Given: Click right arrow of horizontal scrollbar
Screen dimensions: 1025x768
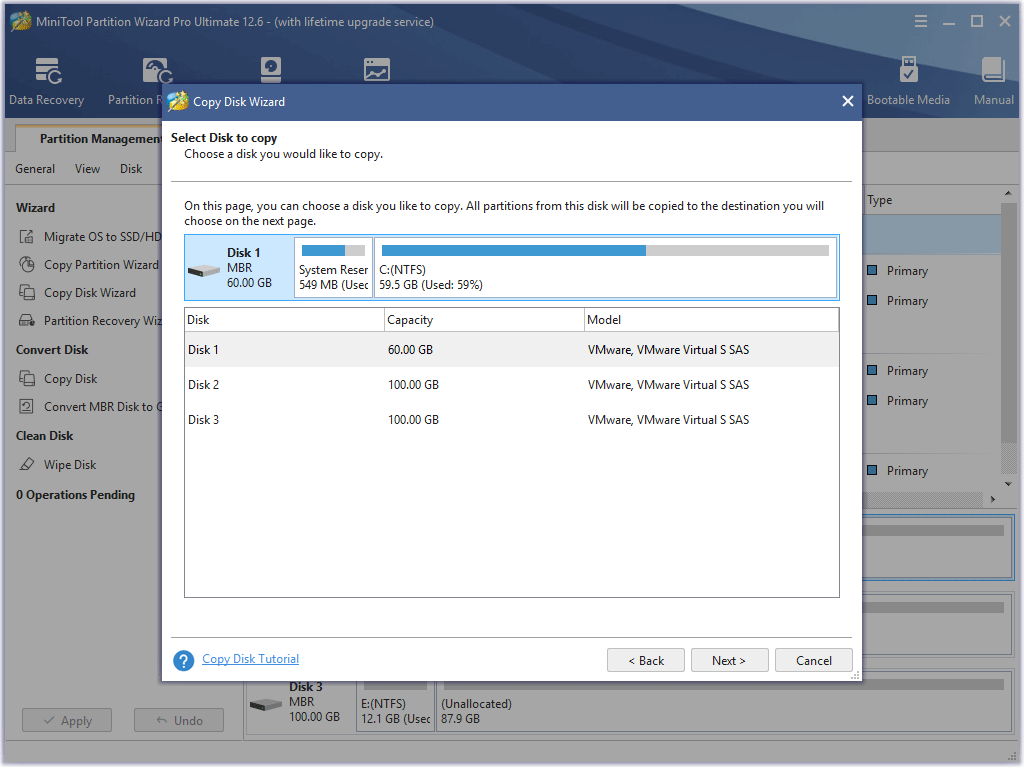Looking at the screenshot, I should point(993,499).
